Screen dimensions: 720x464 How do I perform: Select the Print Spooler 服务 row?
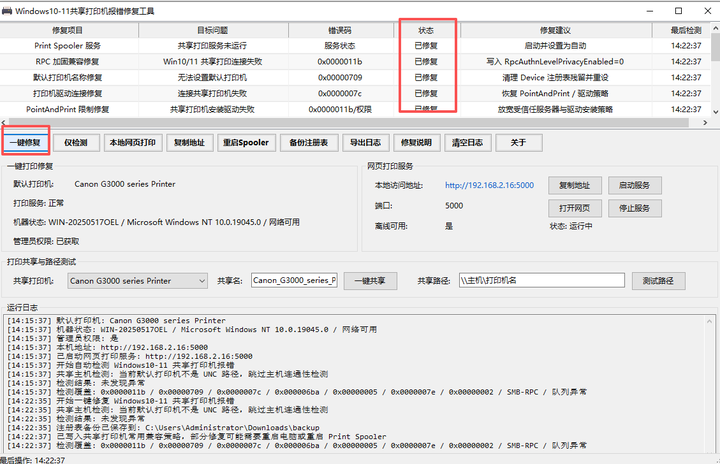click(x=355, y=45)
